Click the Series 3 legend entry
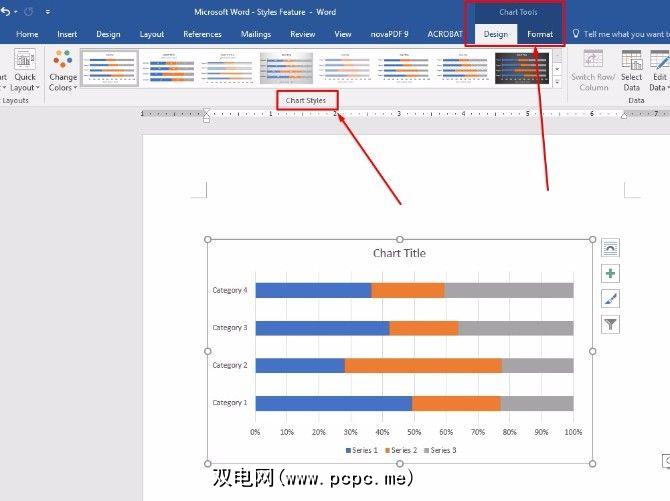Screen dimensions: 670x501 [440, 450]
